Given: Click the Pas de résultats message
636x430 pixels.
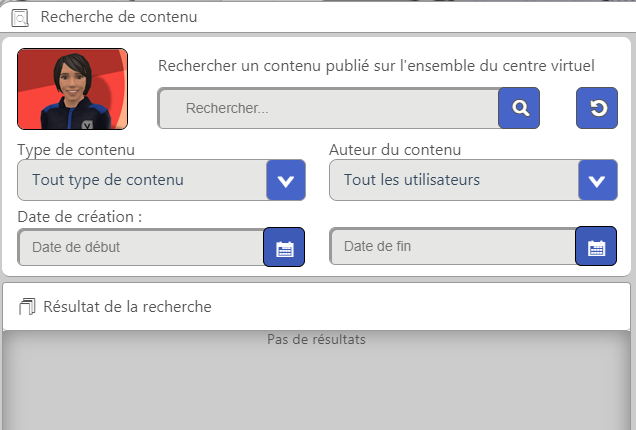Looking at the screenshot, I should click(x=316, y=339).
